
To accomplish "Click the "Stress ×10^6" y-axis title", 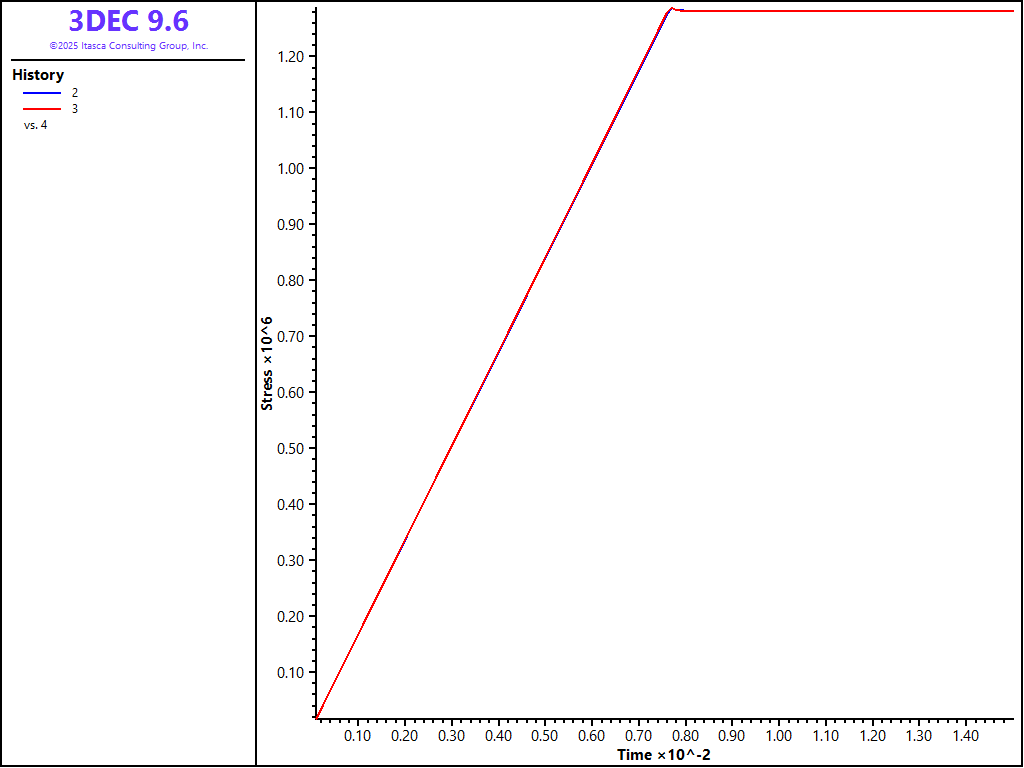I will [267, 361].
